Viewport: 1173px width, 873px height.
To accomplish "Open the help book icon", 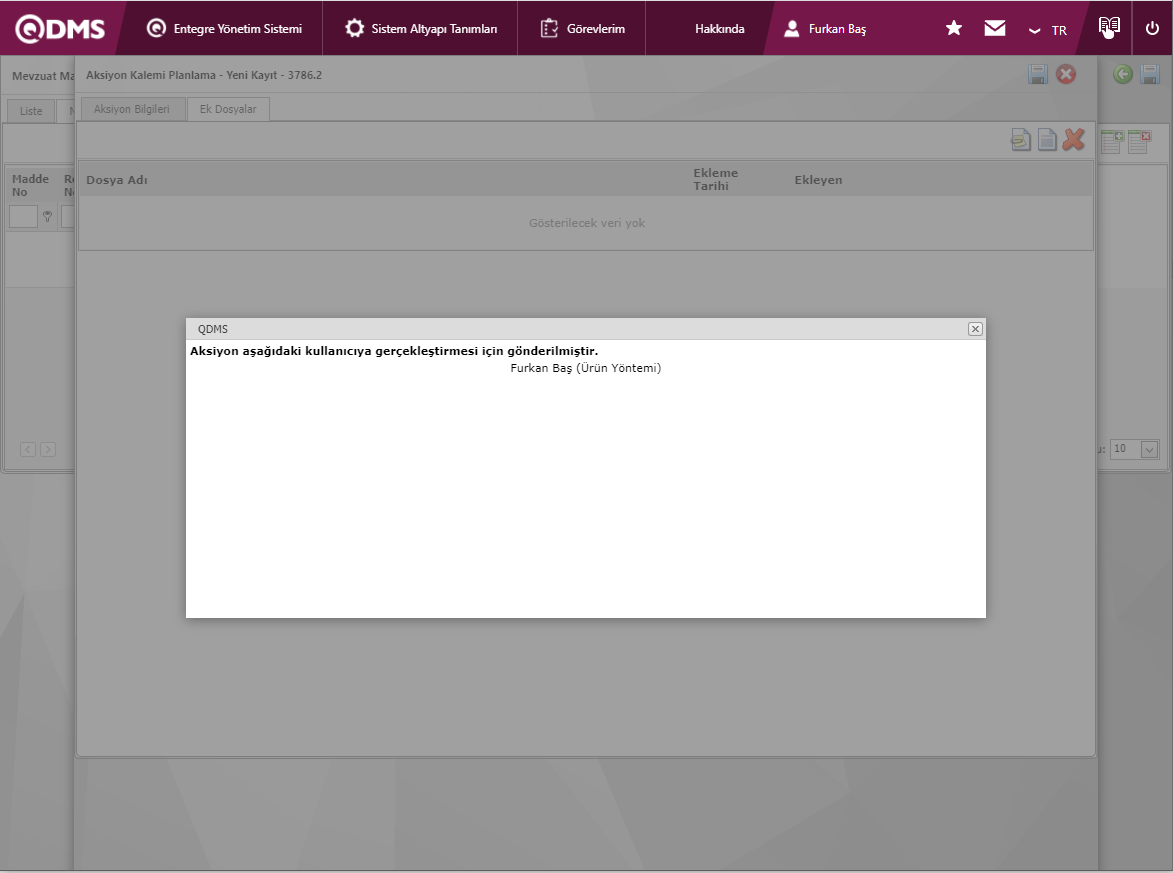I will click(1109, 27).
